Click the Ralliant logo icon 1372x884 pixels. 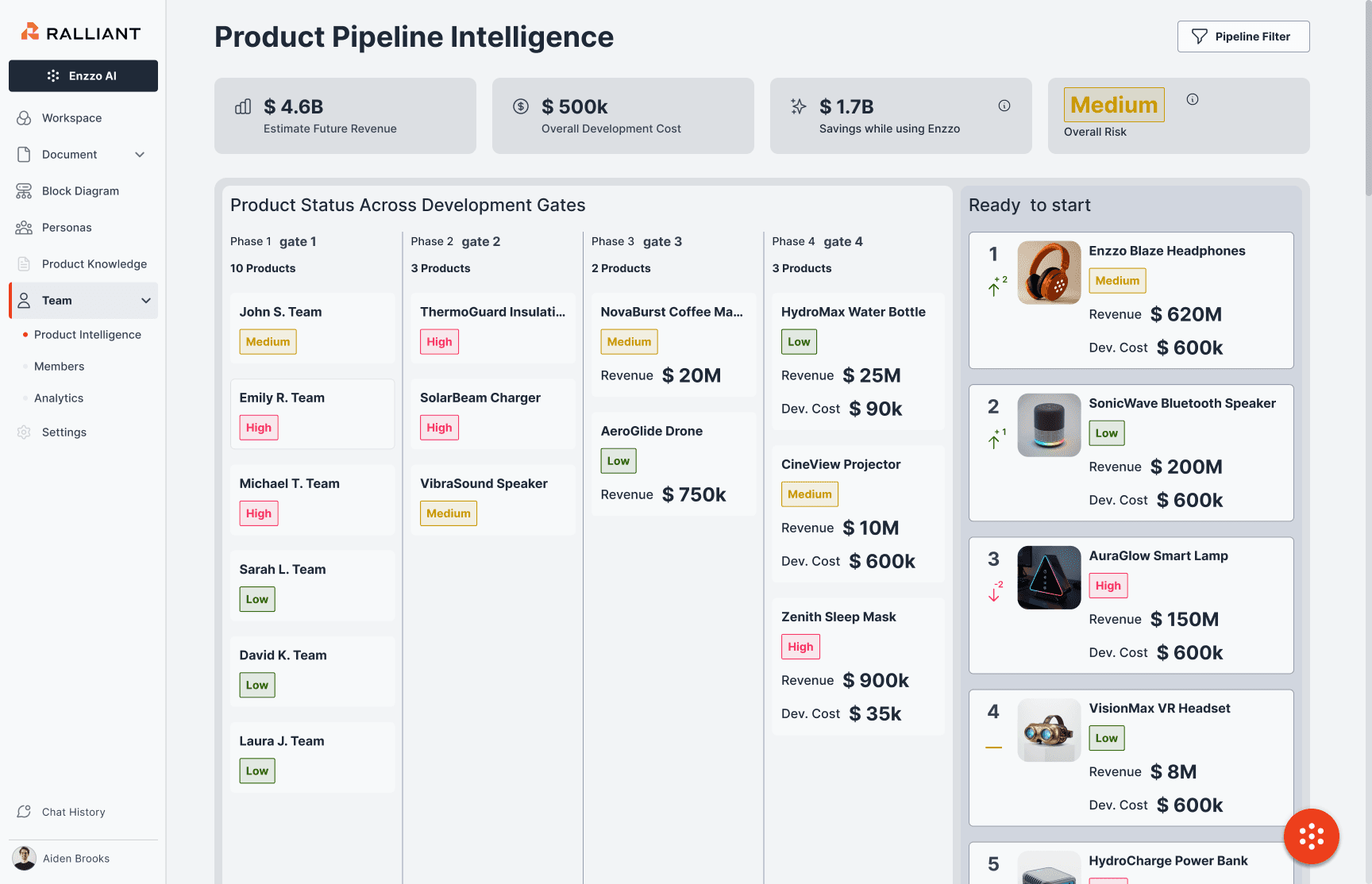point(30,32)
